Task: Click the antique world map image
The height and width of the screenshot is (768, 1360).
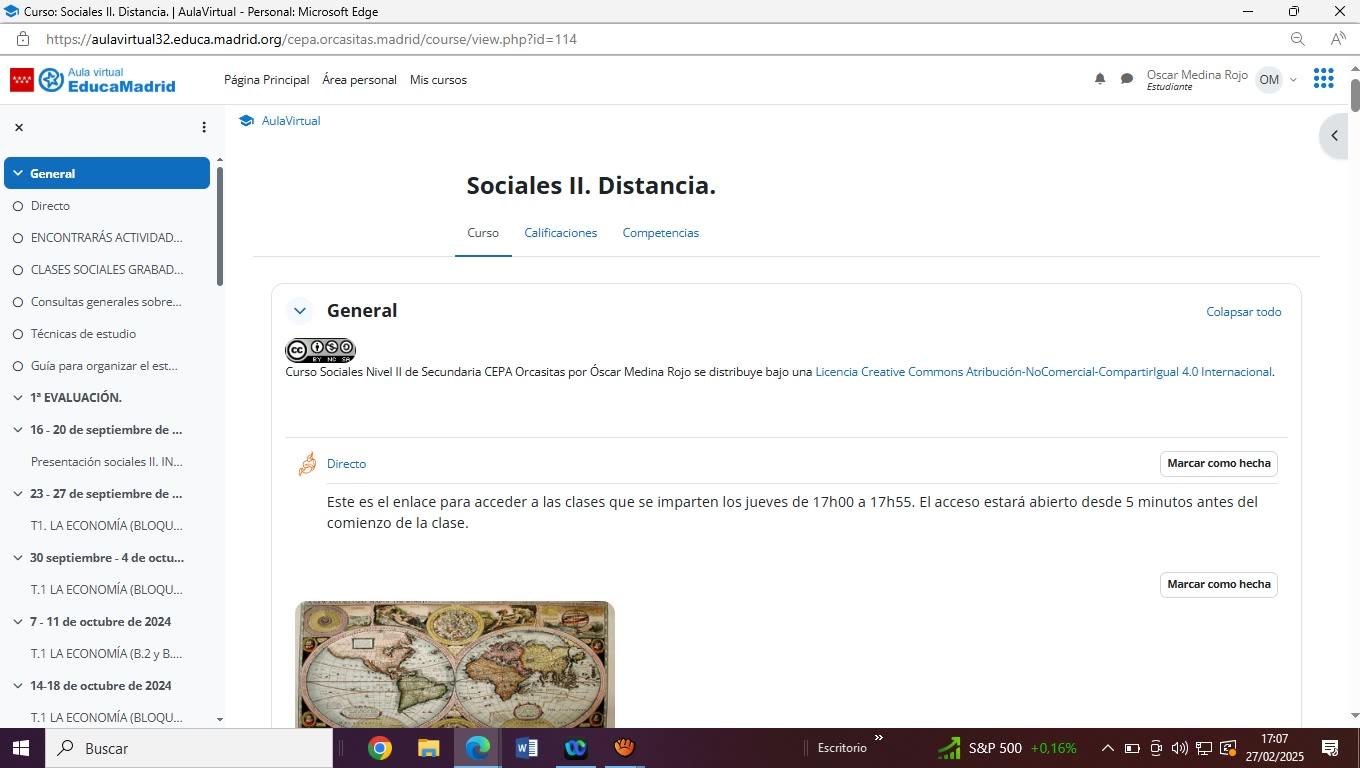Action: click(455, 665)
